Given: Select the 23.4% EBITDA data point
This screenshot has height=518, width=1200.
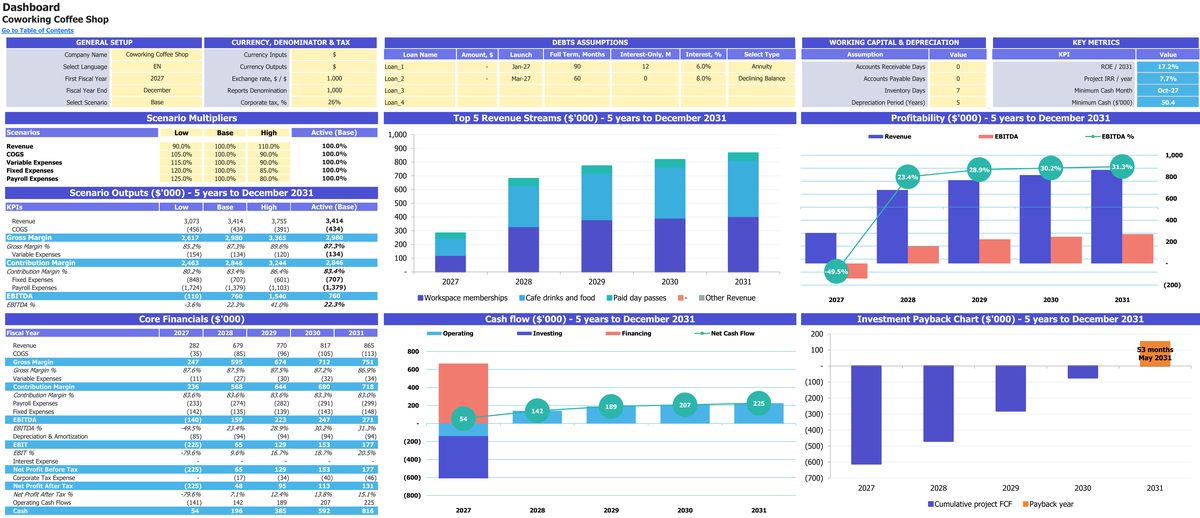Looking at the screenshot, I should (907, 177).
